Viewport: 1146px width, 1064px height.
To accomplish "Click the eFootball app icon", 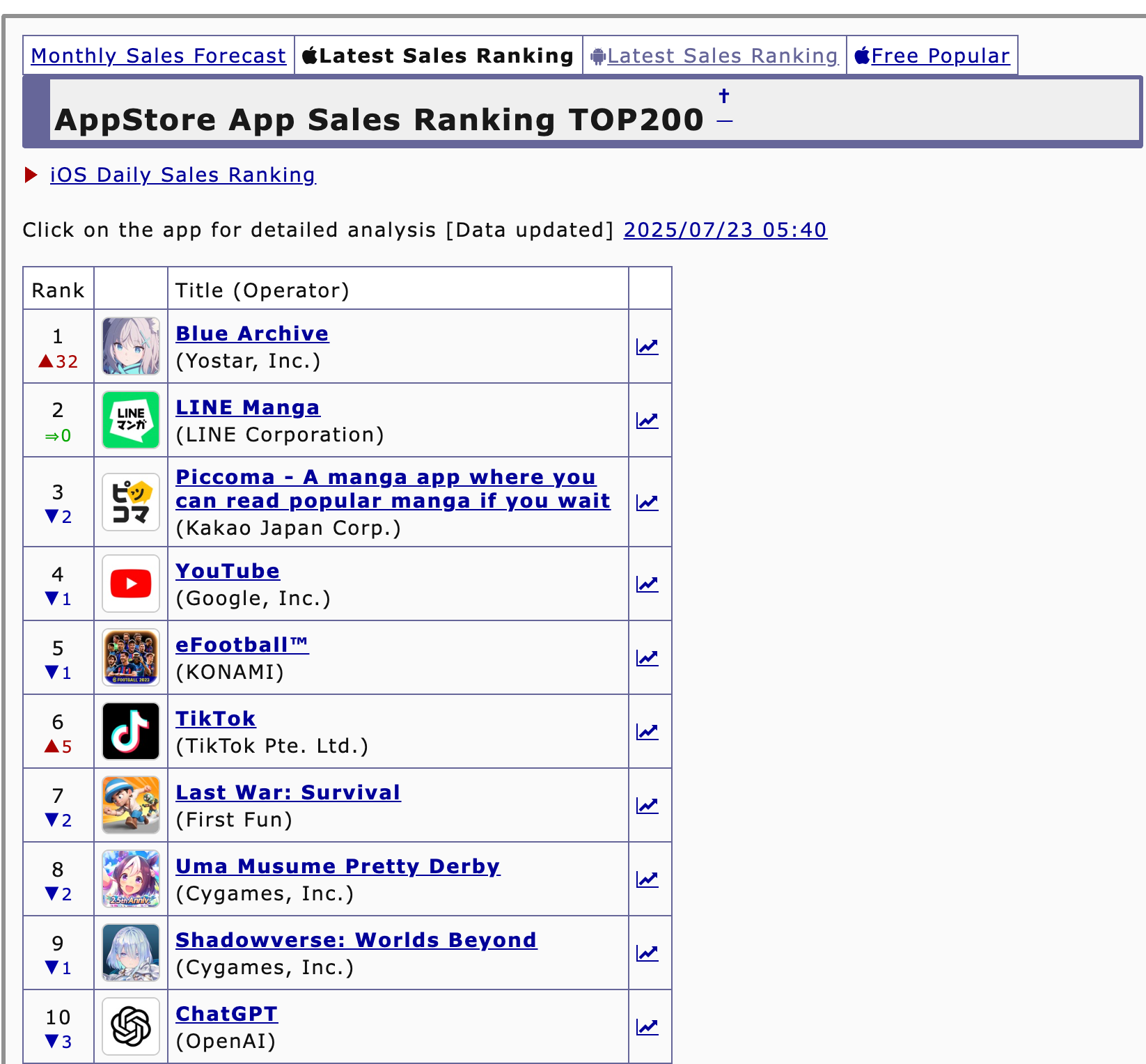I will (131, 657).
